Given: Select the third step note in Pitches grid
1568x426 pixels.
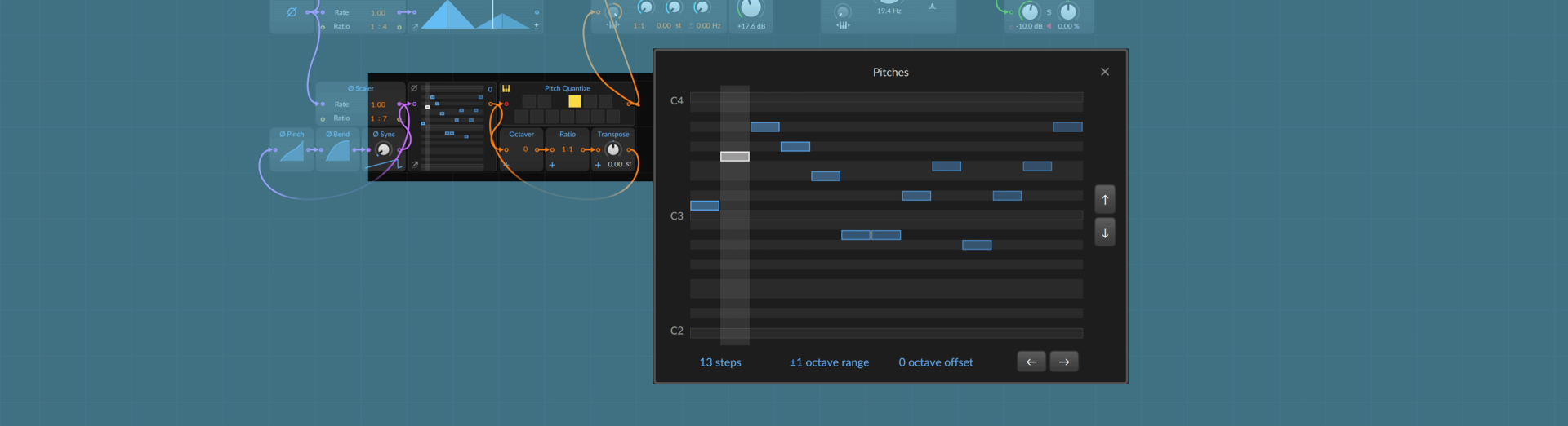Looking at the screenshot, I should (x=765, y=126).
